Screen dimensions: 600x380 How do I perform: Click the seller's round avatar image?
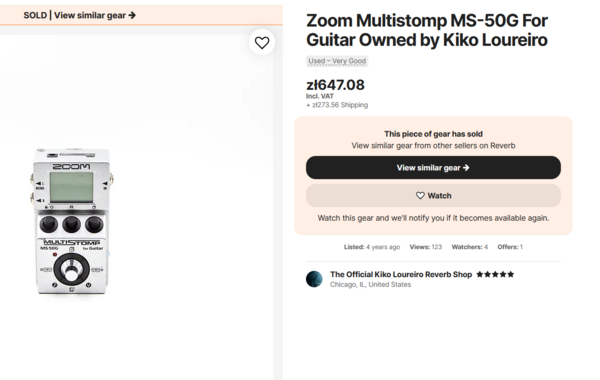tap(314, 279)
